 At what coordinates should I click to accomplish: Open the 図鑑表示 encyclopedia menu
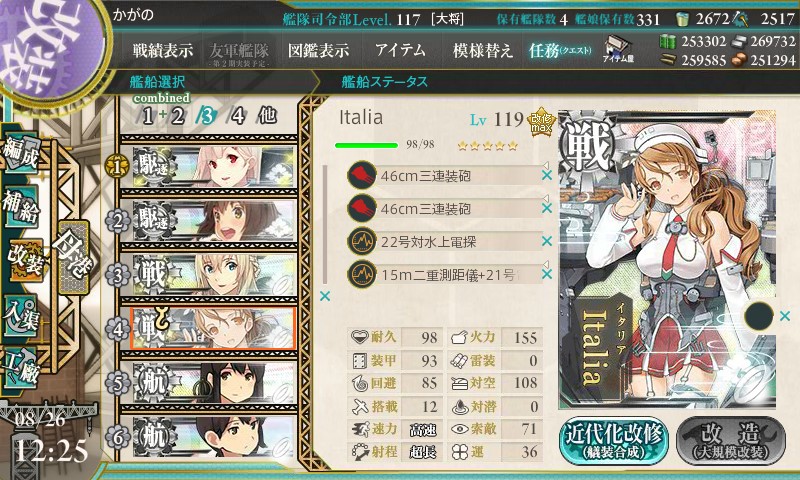point(318,50)
